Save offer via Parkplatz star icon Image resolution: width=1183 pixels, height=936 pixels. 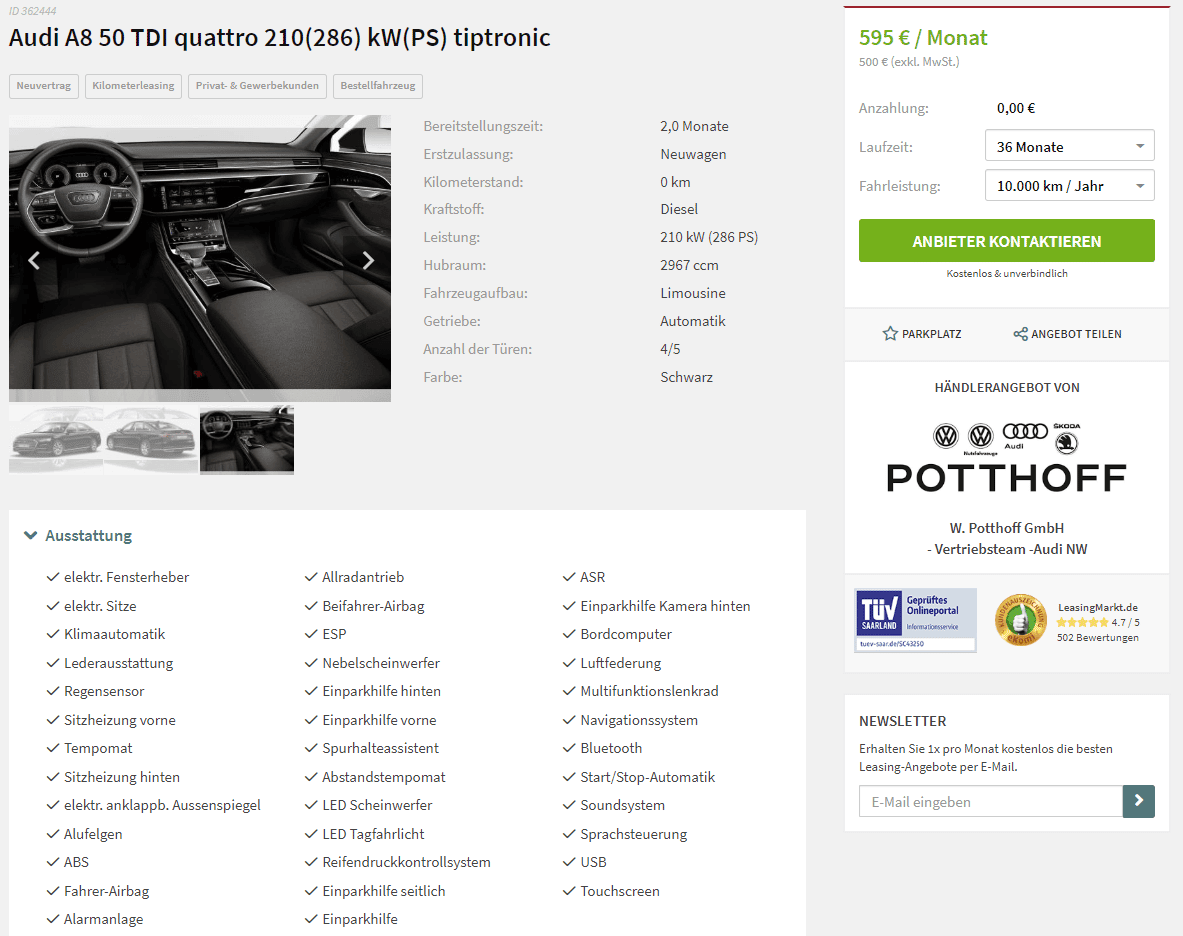click(x=890, y=333)
